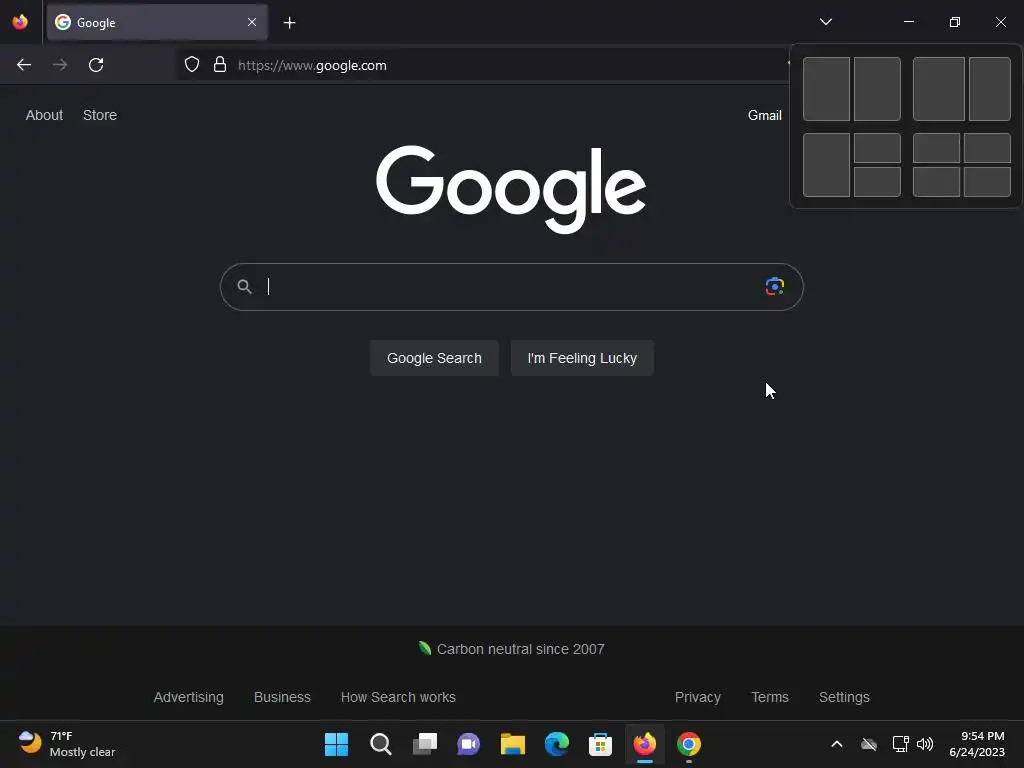The image size is (1024, 768).
Task: Expand the list all tabs chevron
Action: pos(825,22)
